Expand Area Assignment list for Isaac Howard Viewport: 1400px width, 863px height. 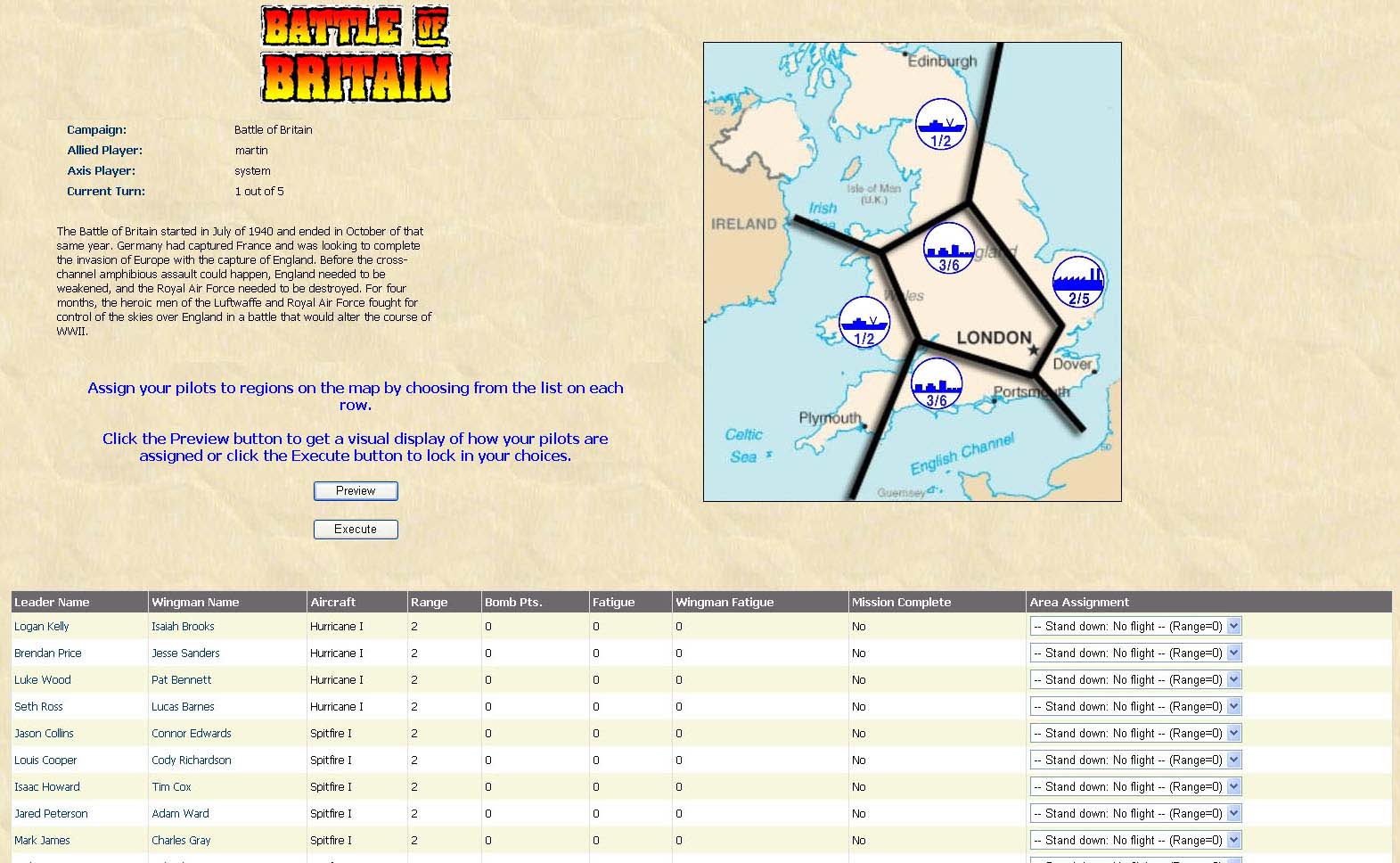point(1135,787)
